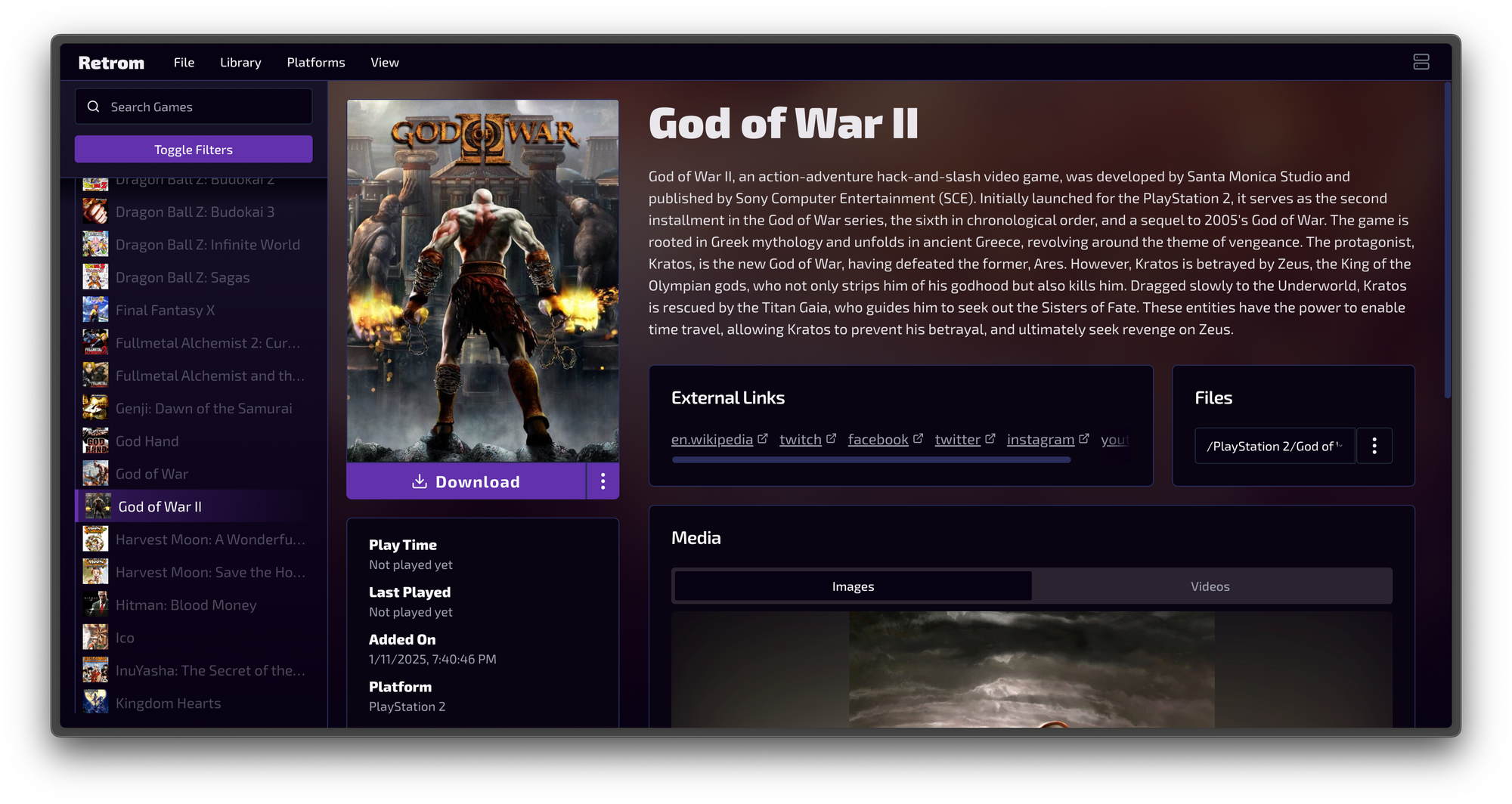The image size is (1512, 804).
Task: Switch to the Images media tab
Action: point(853,586)
